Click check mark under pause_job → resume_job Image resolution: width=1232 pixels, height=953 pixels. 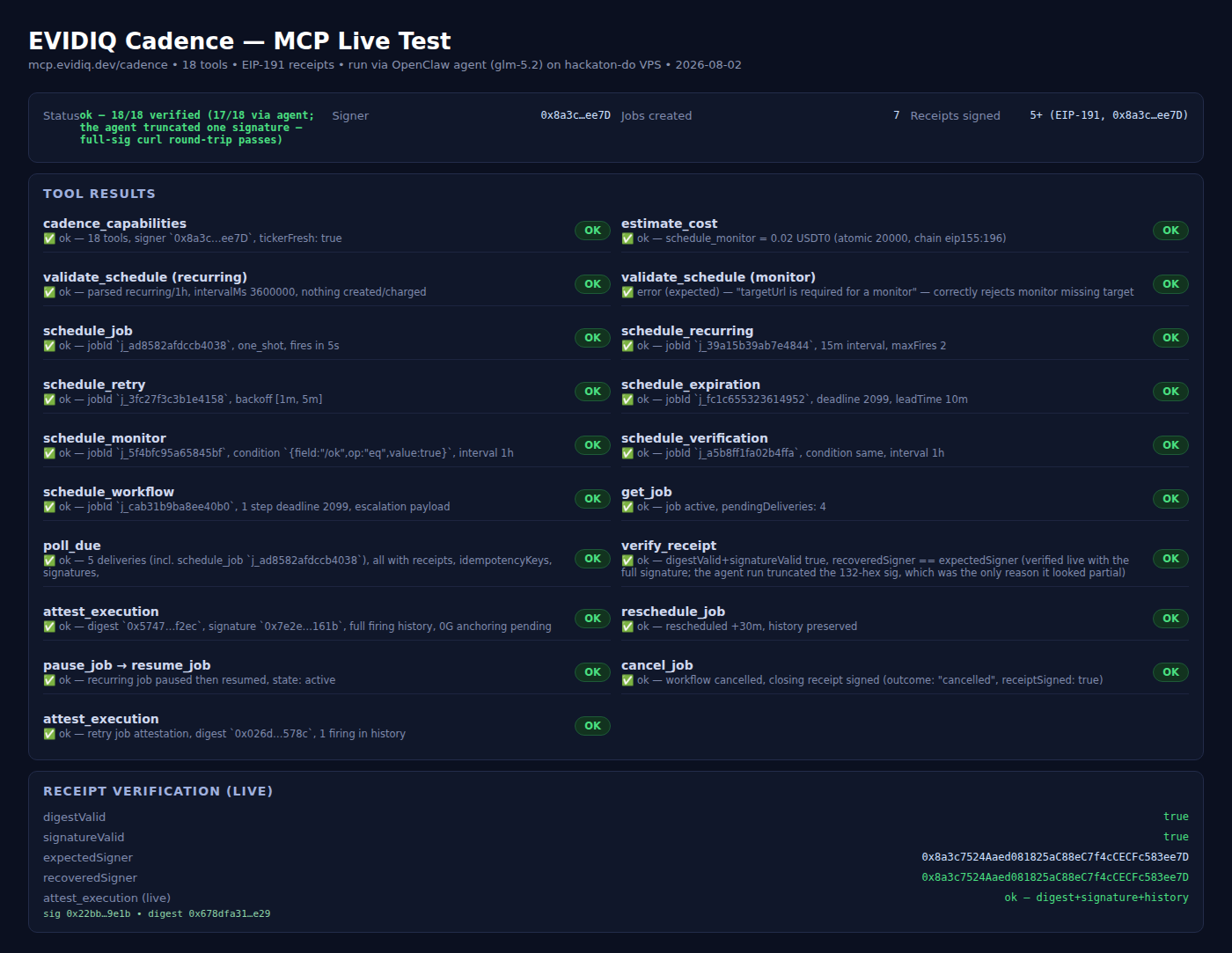click(49, 680)
